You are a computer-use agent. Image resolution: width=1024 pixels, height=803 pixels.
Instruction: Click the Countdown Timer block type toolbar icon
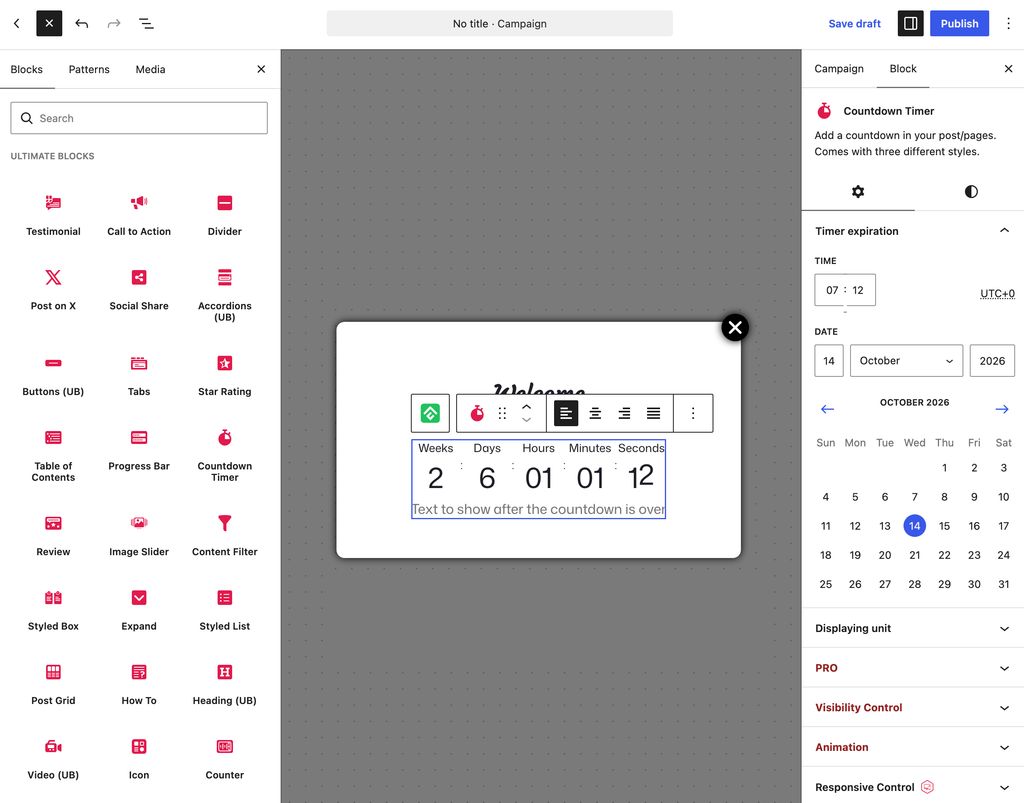[x=477, y=413]
